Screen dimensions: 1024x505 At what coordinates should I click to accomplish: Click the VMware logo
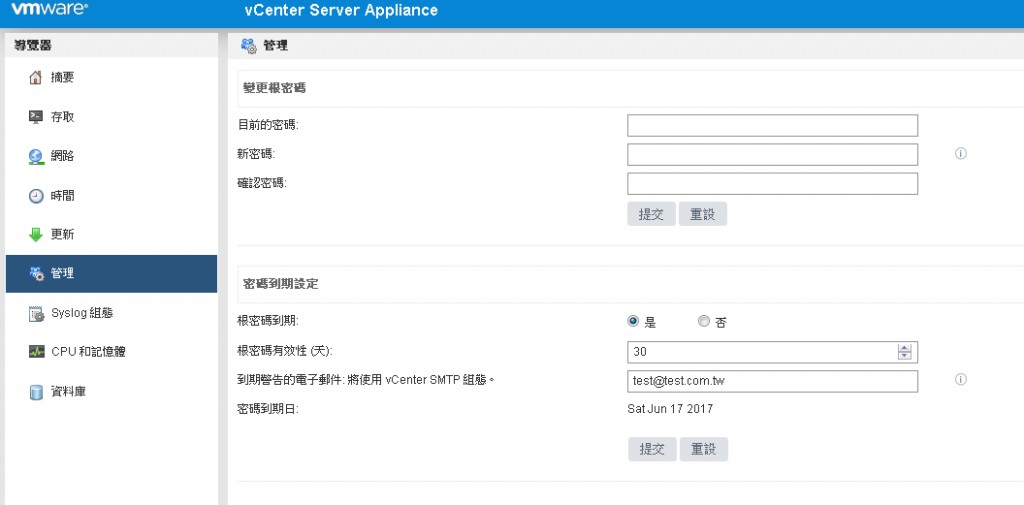(50, 9)
